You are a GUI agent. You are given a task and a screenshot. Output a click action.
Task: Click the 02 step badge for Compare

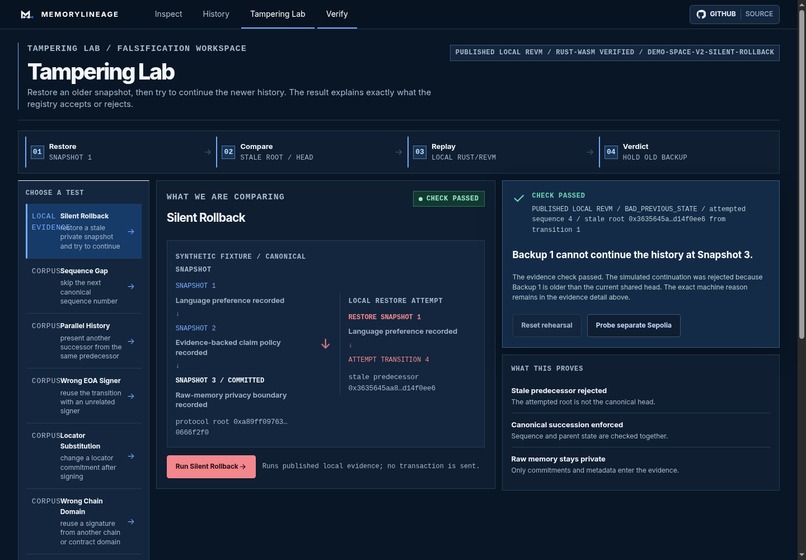tap(228, 152)
